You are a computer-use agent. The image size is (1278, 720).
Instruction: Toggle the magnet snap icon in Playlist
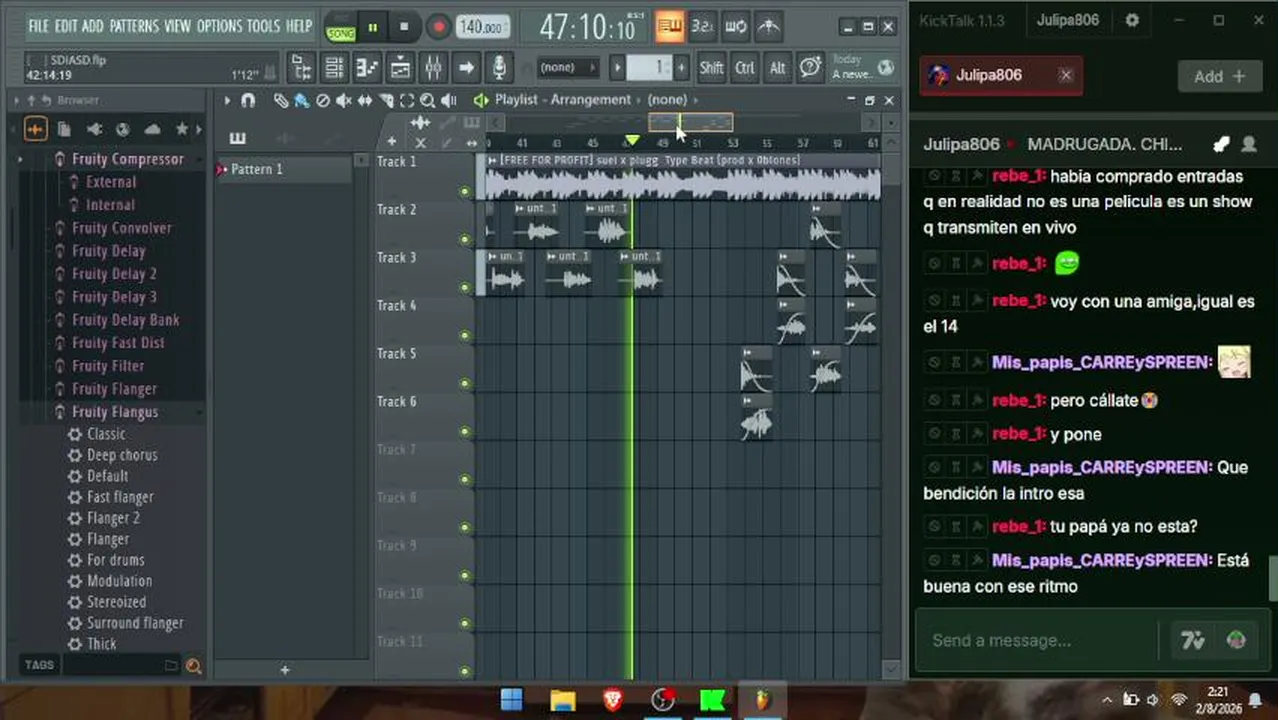tap(248, 100)
